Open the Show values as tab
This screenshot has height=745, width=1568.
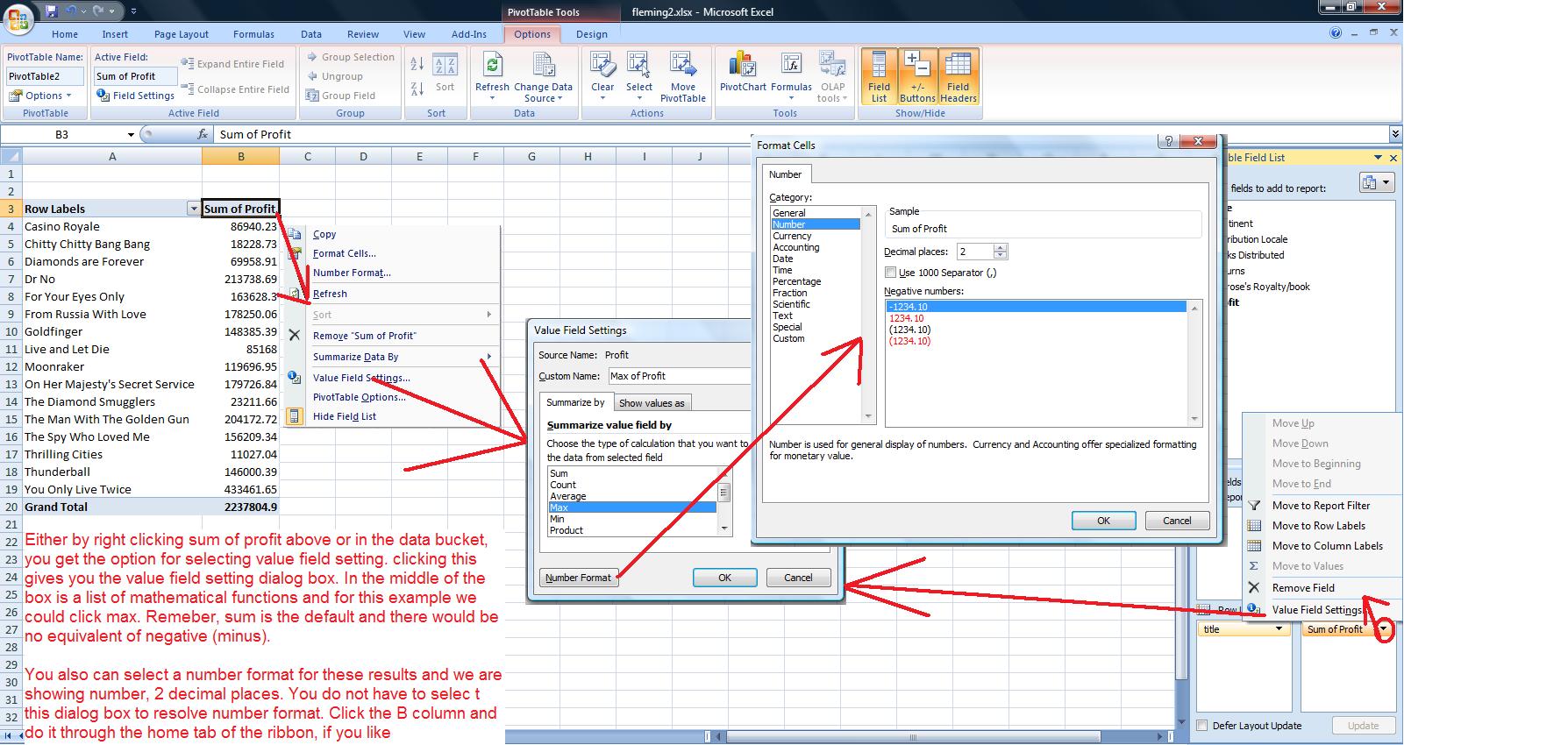[652, 403]
